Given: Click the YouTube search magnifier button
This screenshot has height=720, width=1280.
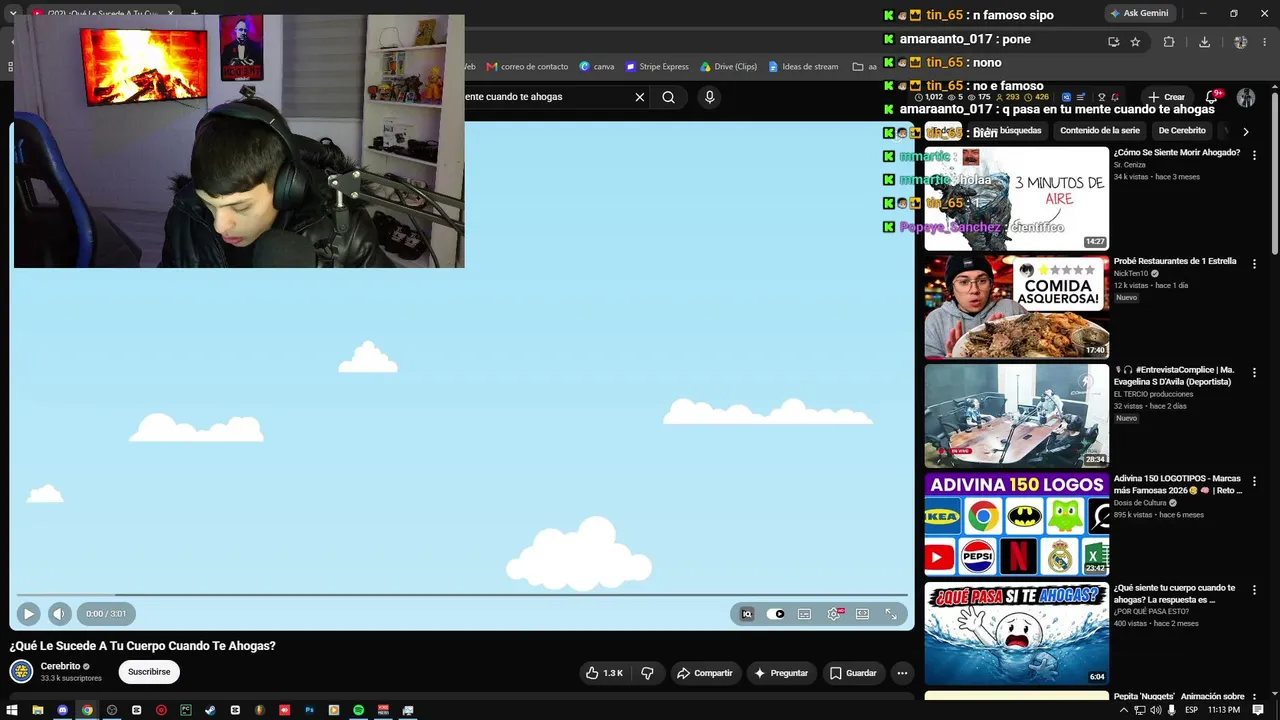Looking at the screenshot, I should pos(668,97).
